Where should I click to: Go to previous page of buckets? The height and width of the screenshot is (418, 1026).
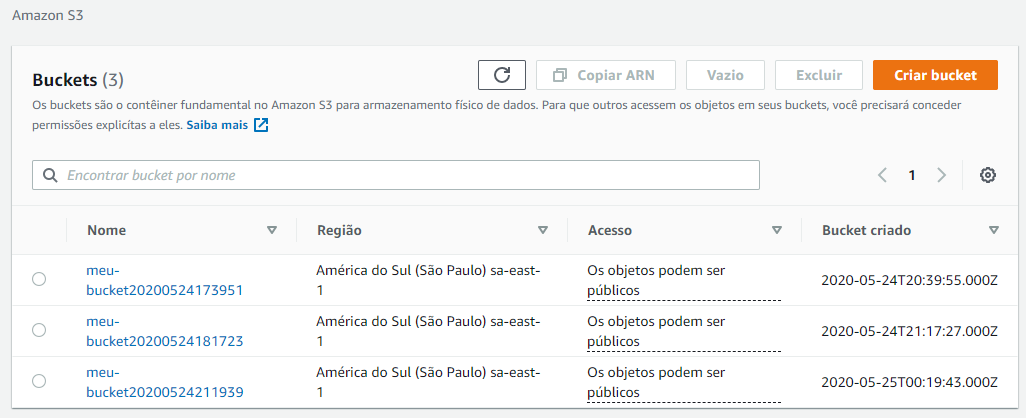click(x=882, y=175)
